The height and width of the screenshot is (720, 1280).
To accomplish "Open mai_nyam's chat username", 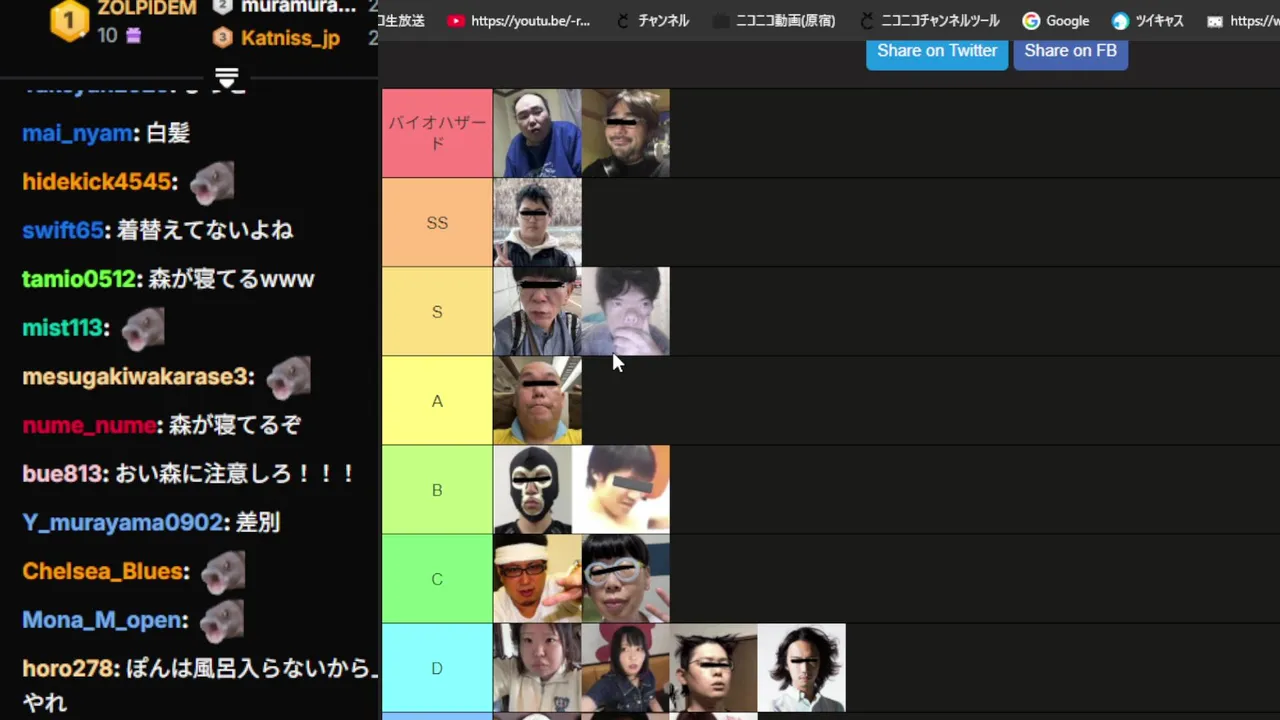I will (78, 133).
